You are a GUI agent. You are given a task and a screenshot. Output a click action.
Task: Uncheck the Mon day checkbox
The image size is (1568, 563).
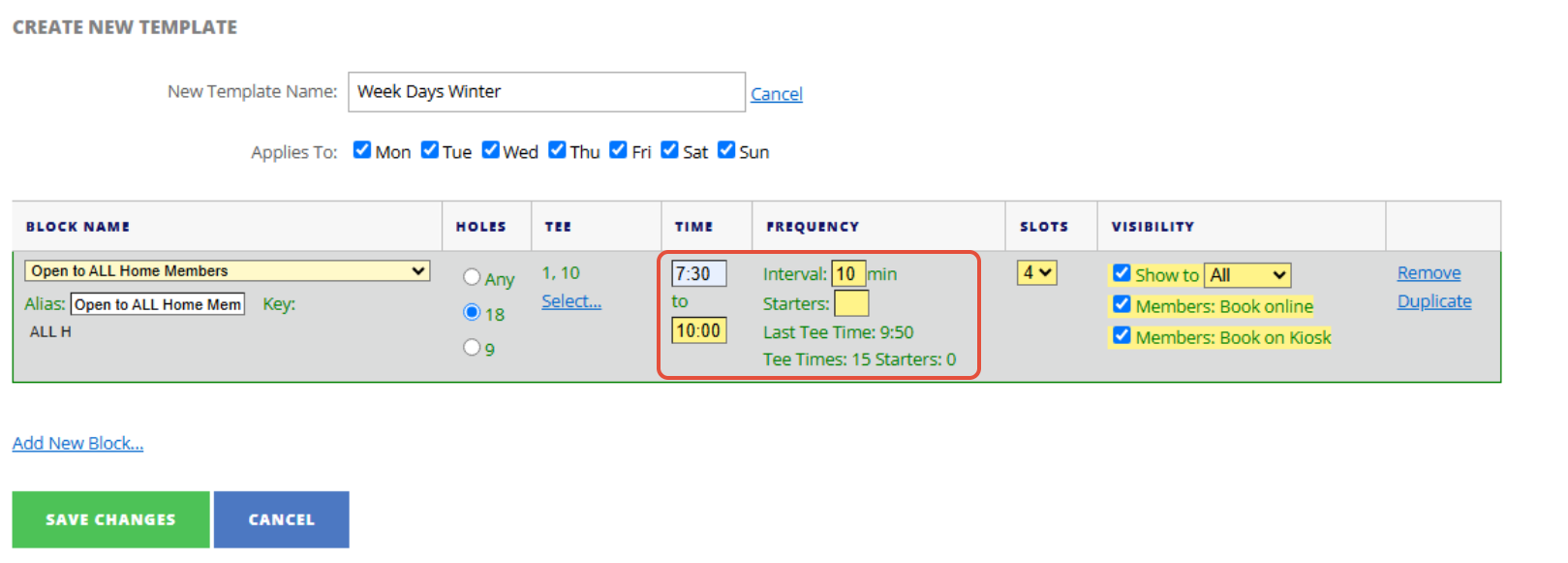point(362,150)
